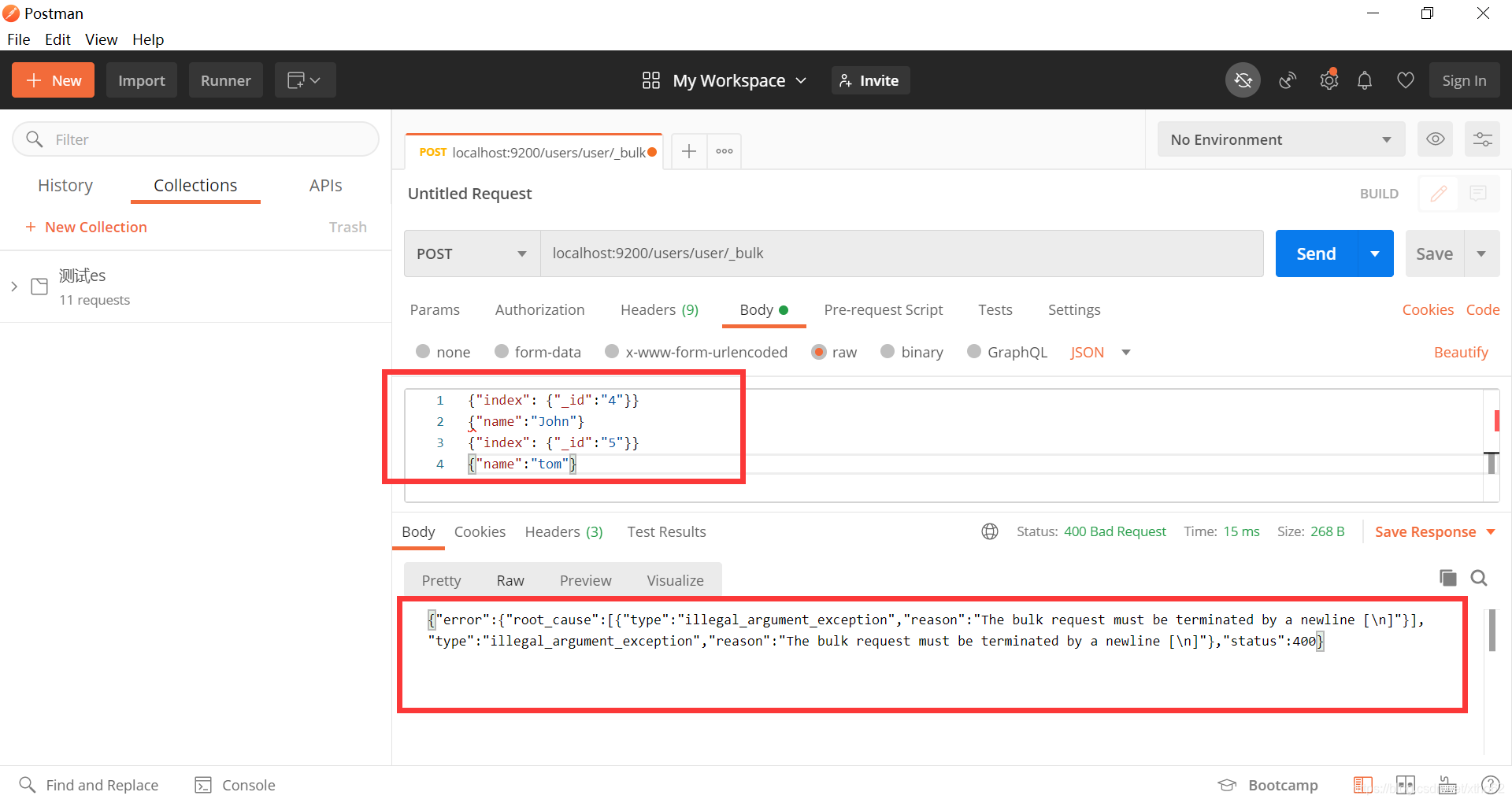This screenshot has height=803, width=1512.
Task: Open the request Settings tab
Action: pos(1074,309)
